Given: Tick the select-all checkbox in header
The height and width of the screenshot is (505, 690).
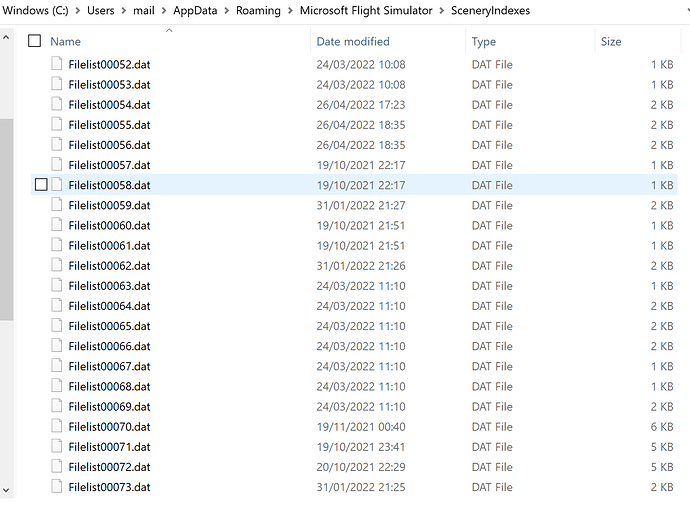Looking at the screenshot, I should click(x=35, y=41).
